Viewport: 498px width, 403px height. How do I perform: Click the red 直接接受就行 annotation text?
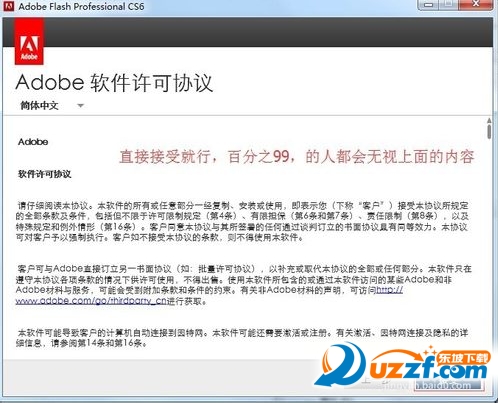pos(296,156)
